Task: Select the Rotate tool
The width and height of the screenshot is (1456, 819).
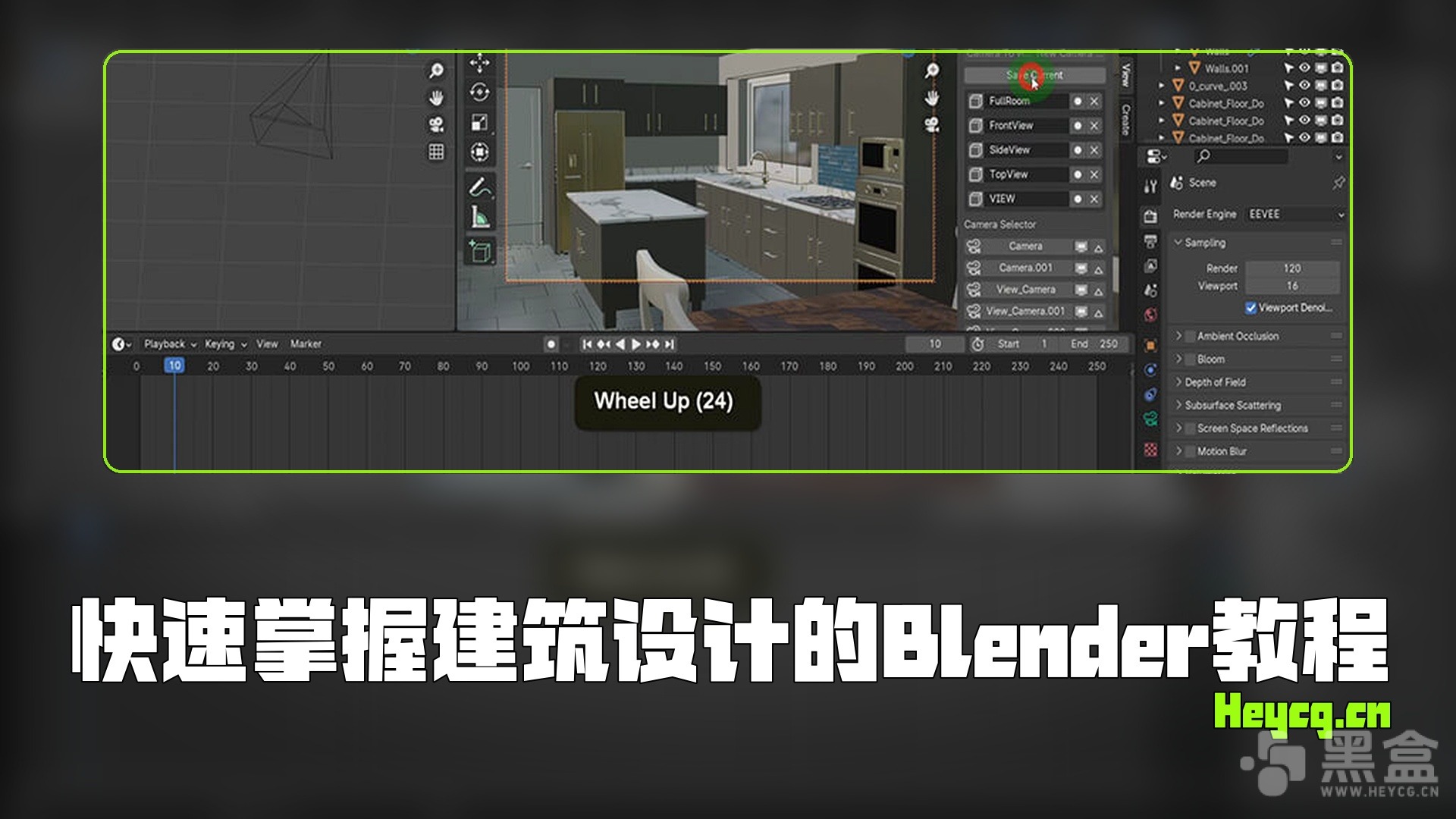Action: coord(479,93)
